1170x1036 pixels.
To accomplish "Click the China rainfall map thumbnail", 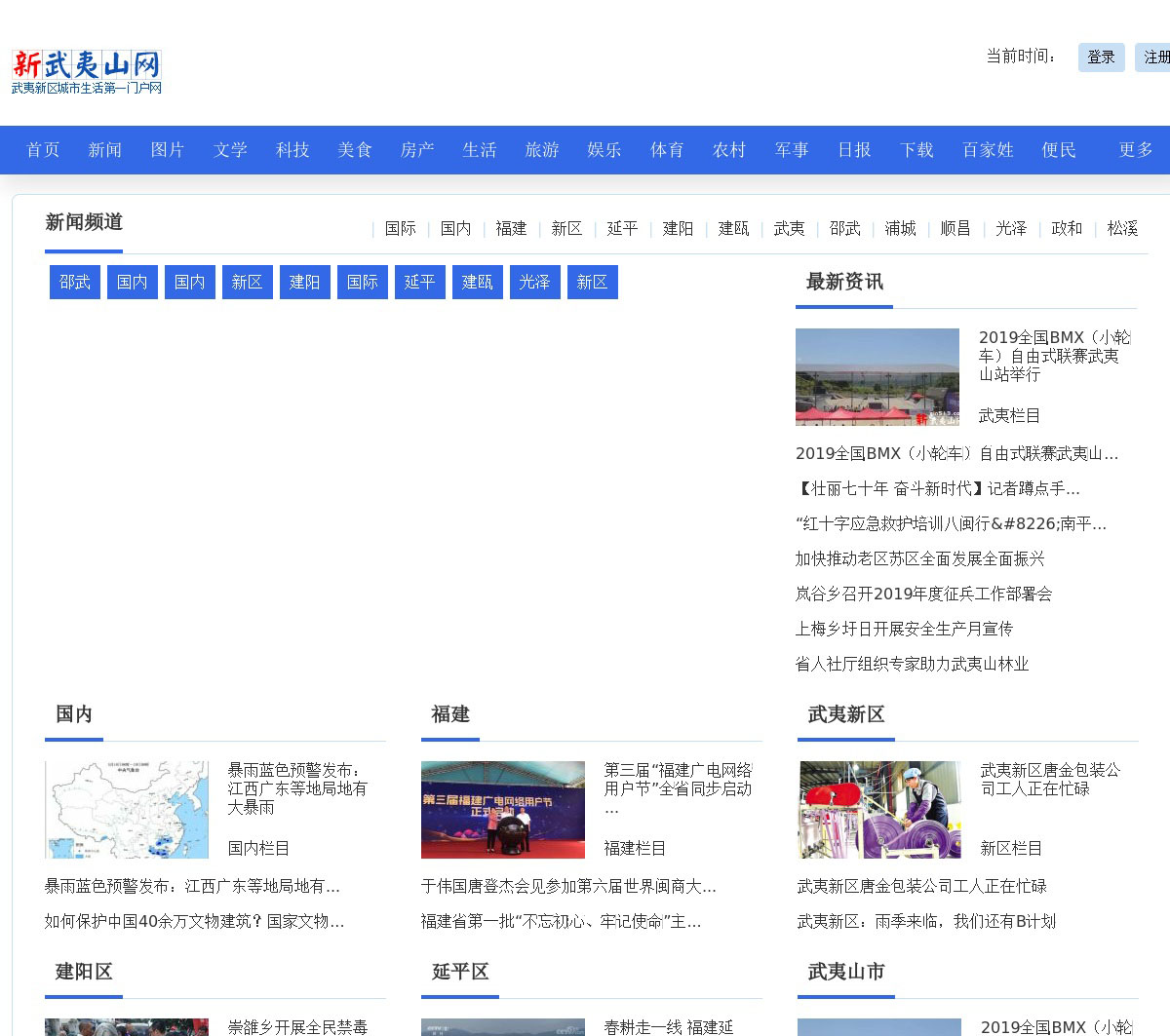I will [x=127, y=810].
